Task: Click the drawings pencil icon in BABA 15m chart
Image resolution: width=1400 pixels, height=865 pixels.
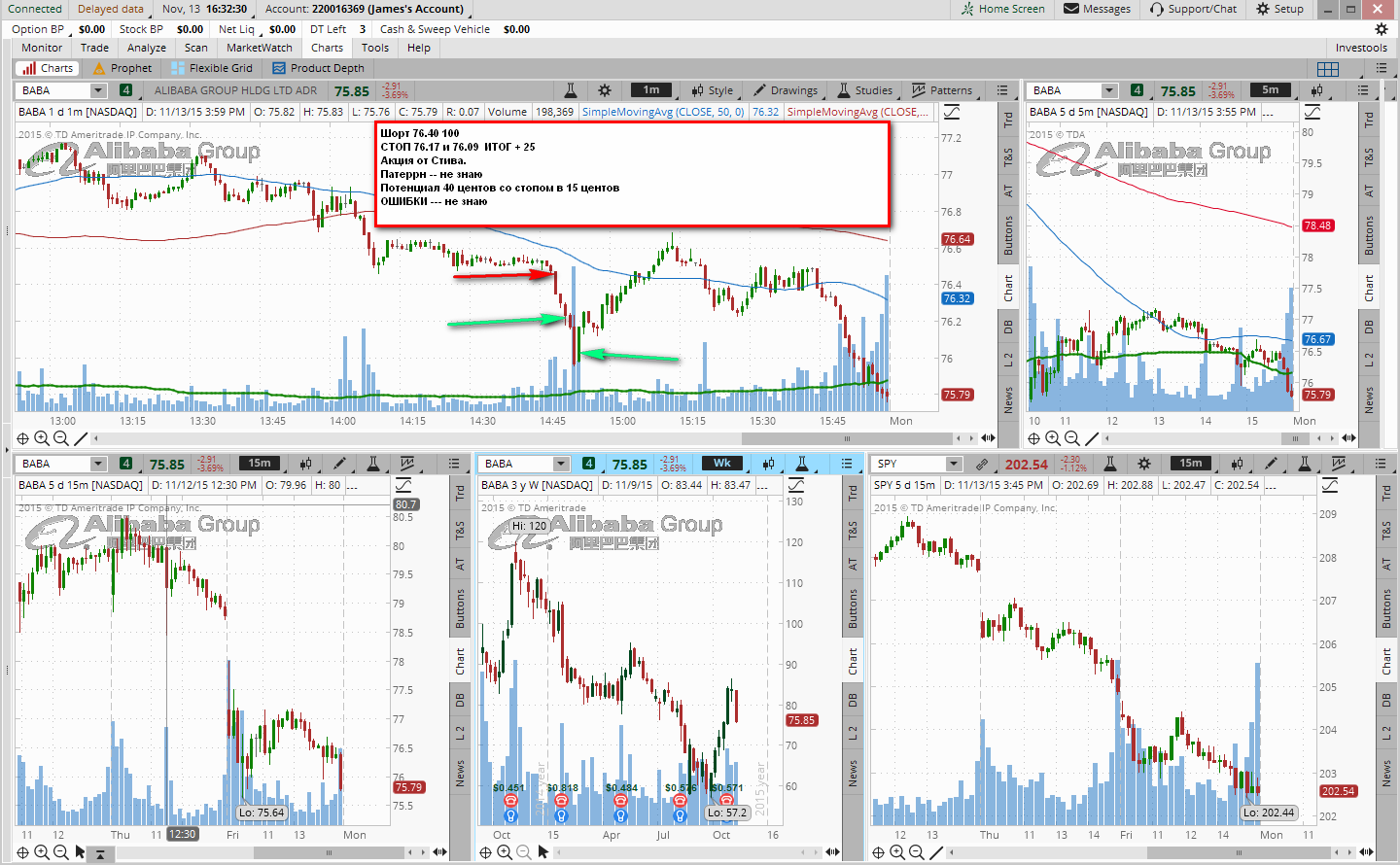Action: (x=340, y=464)
